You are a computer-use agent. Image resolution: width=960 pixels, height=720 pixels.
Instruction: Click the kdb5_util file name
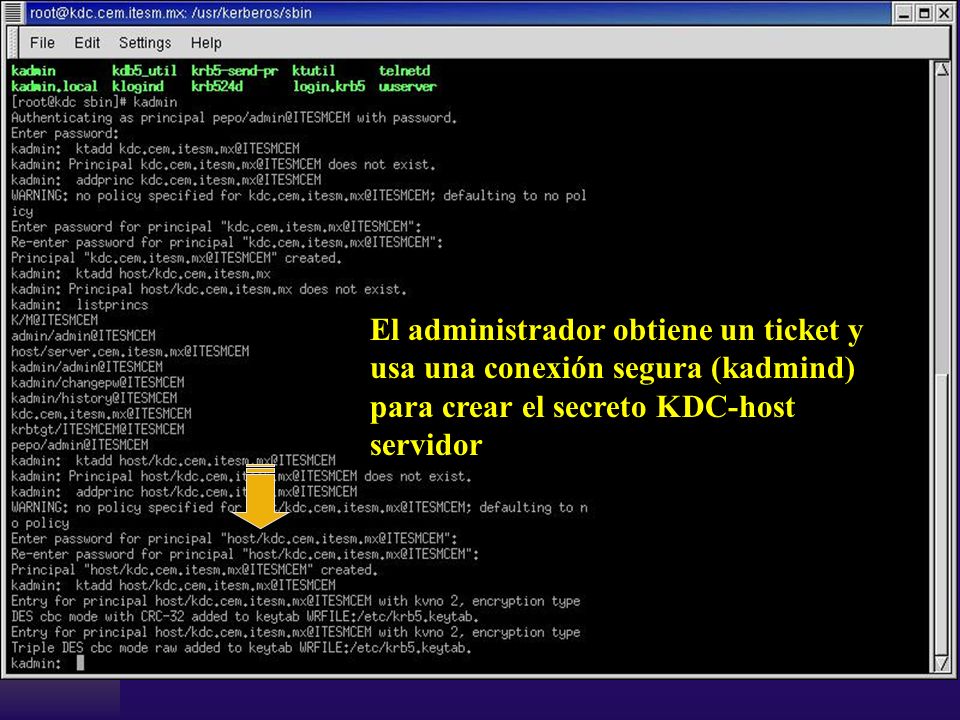coord(144,71)
